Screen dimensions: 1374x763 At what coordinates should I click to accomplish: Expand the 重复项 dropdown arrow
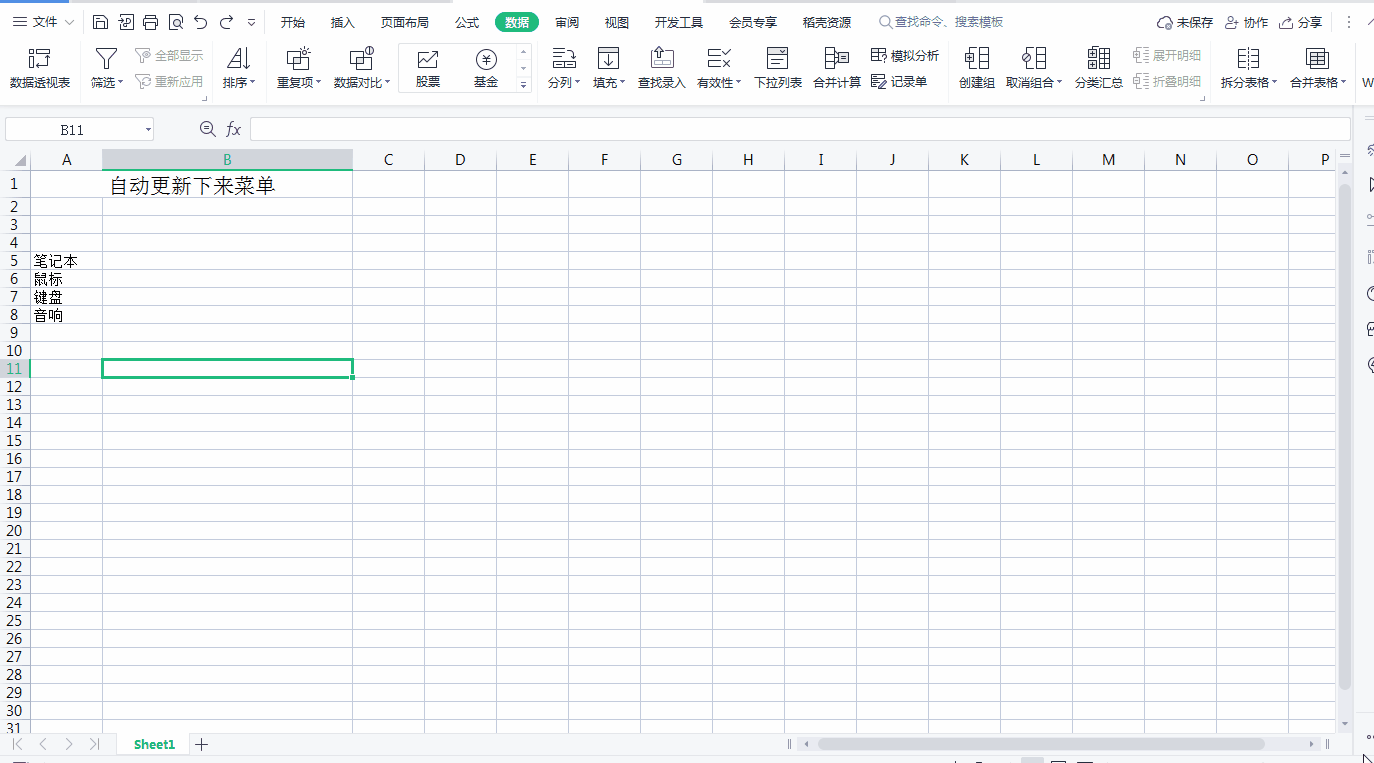point(319,83)
